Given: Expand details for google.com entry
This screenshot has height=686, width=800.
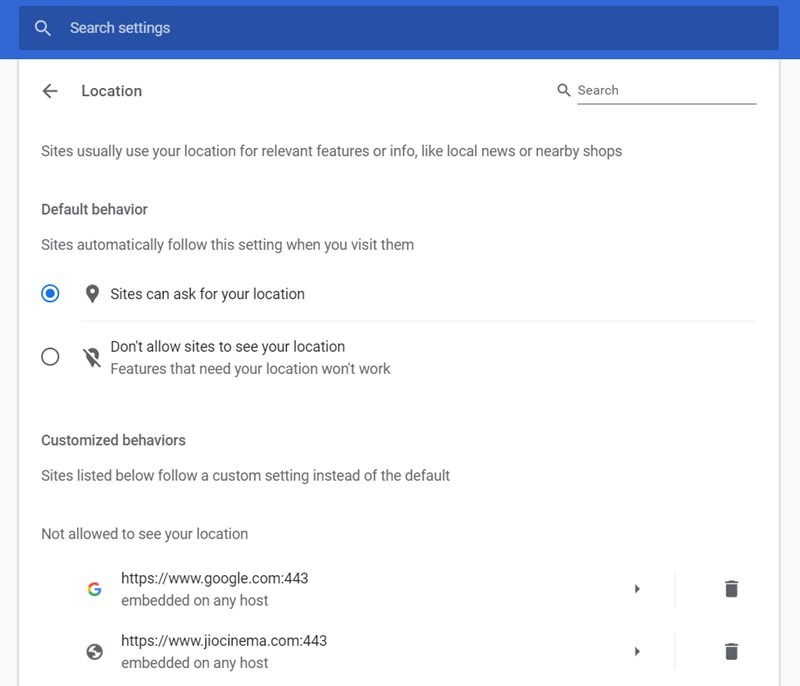Looking at the screenshot, I should point(638,589).
